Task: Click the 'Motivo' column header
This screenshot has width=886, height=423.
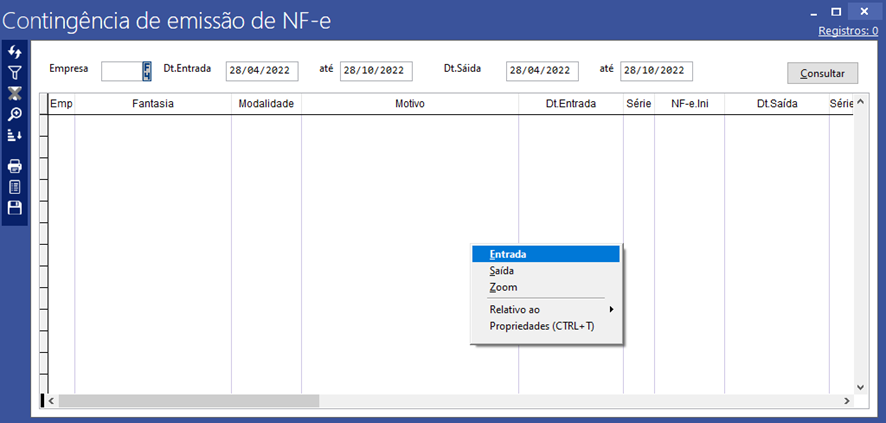Action: click(409, 103)
